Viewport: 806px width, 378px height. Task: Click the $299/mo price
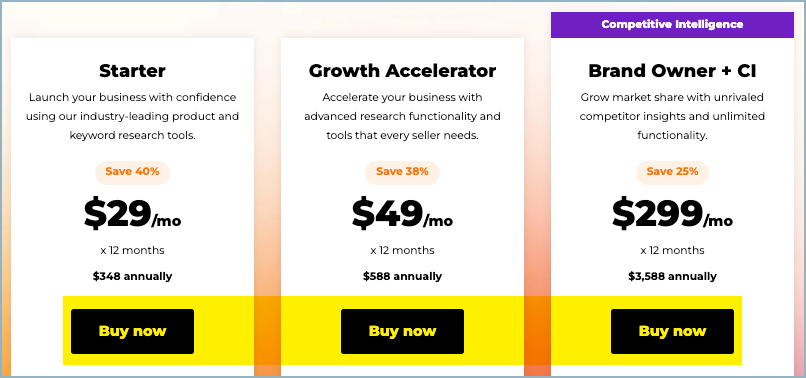[x=672, y=213]
